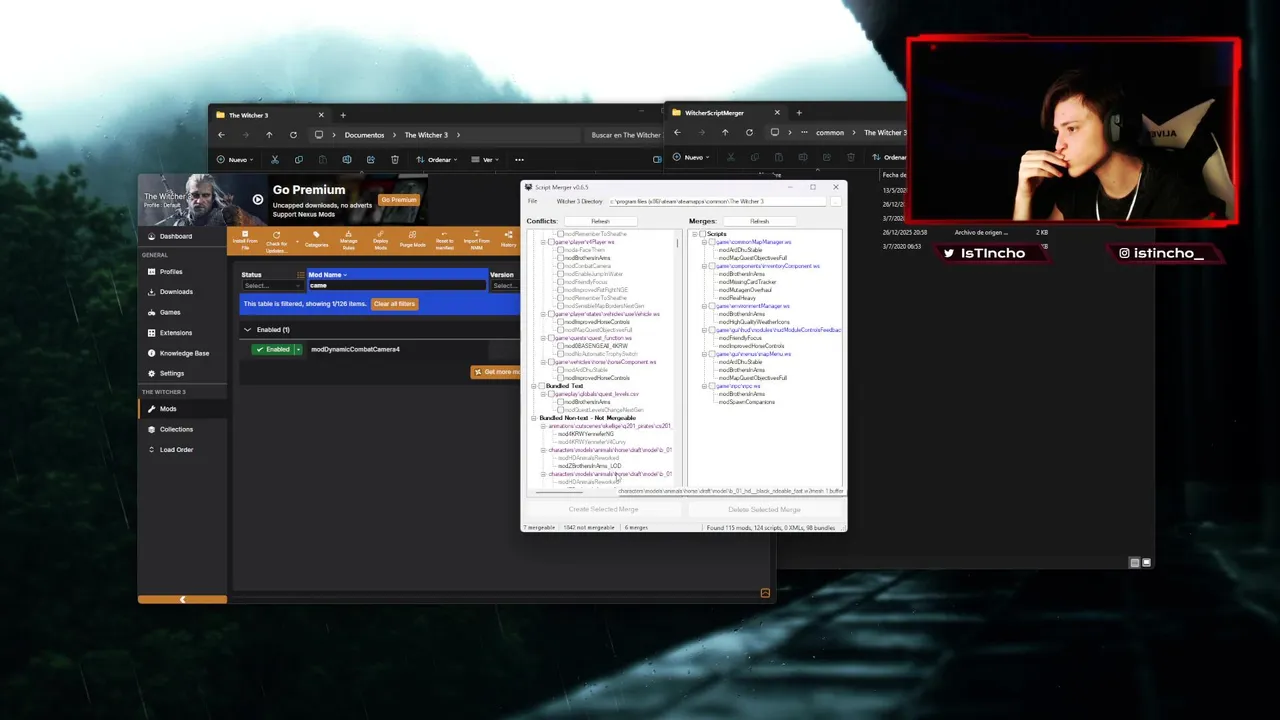The width and height of the screenshot is (1280, 720).
Task: Click the browse button beside Witcher 3 Directory
Action: [835, 202]
